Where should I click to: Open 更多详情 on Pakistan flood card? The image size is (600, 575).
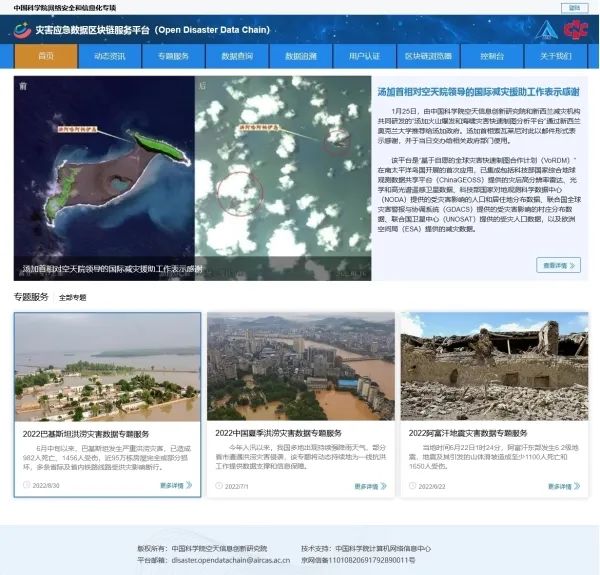(x=174, y=485)
